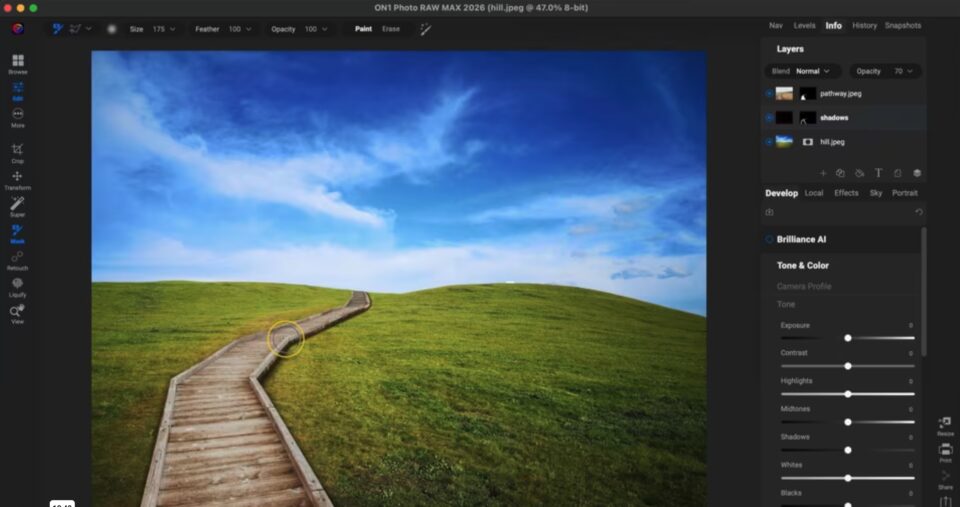Select the Liquify tool
This screenshot has width=960, height=507.
(x=18, y=287)
